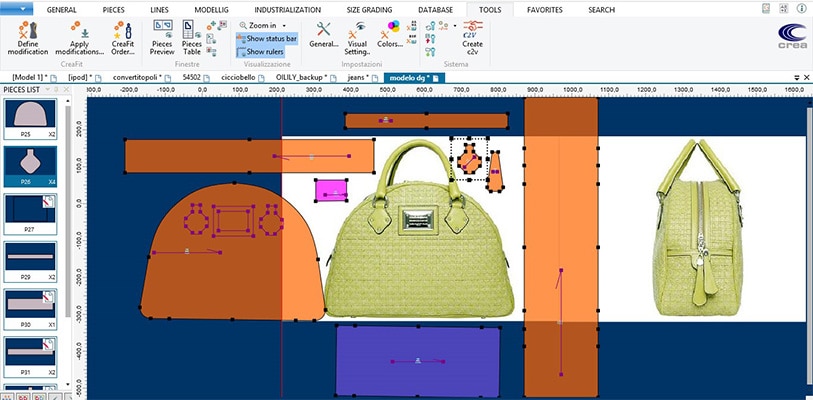Open the Pieces List panel options arrow

tap(48, 89)
